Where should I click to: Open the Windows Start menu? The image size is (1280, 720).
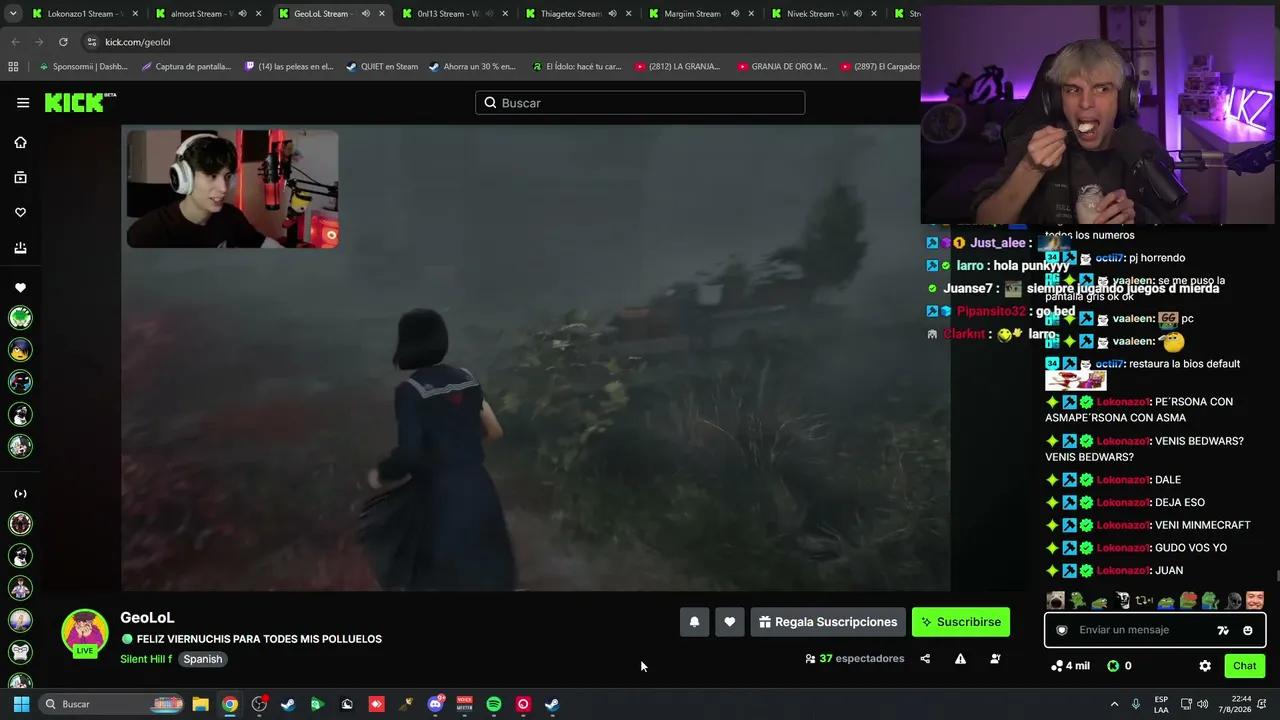point(21,704)
